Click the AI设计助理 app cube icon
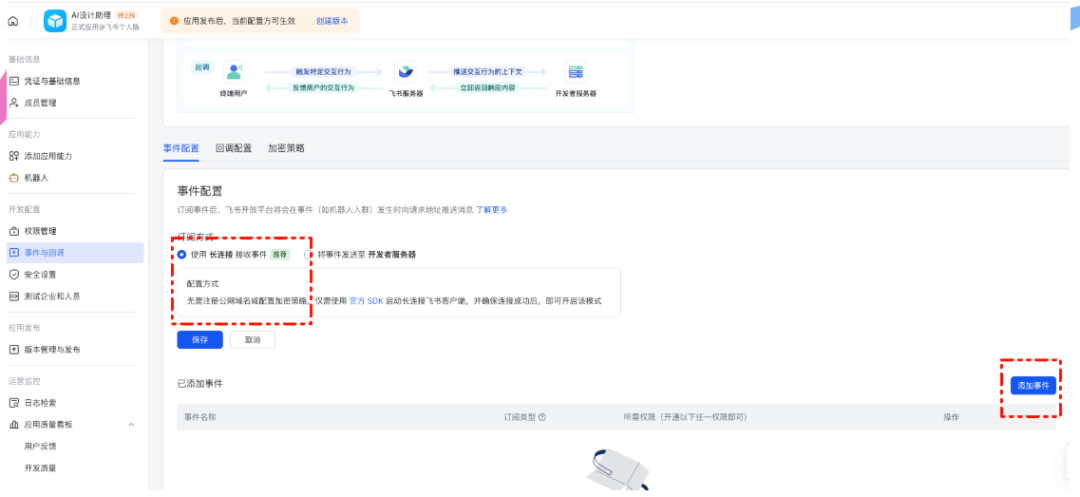Viewport: 1080px width, 497px height. [55, 21]
